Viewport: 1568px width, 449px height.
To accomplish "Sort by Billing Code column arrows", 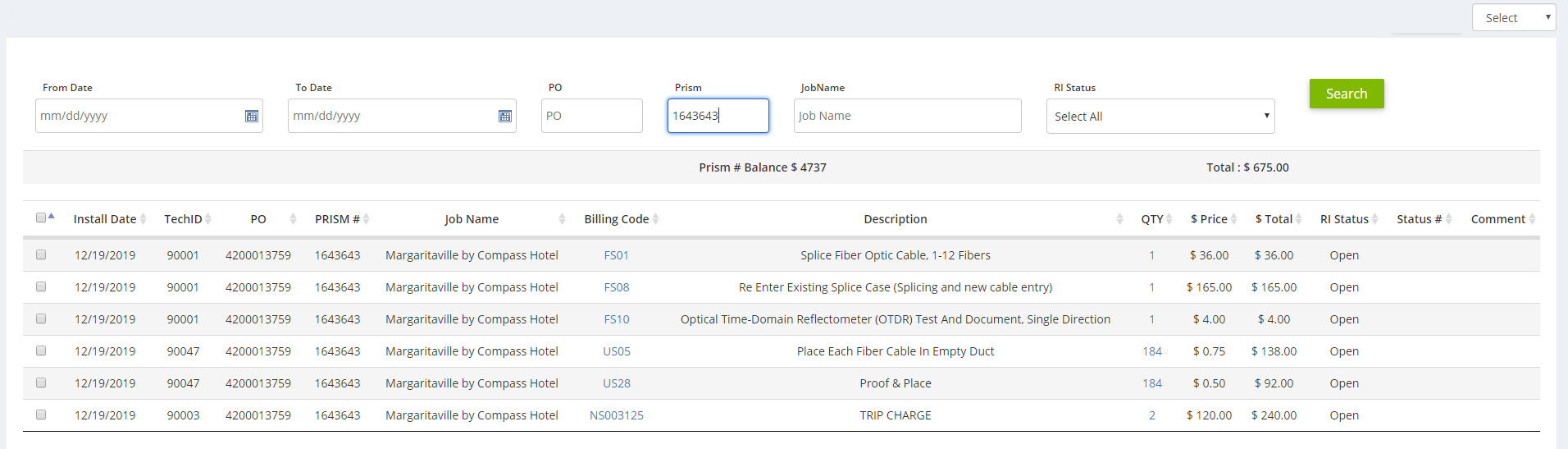I will coord(656,219).
